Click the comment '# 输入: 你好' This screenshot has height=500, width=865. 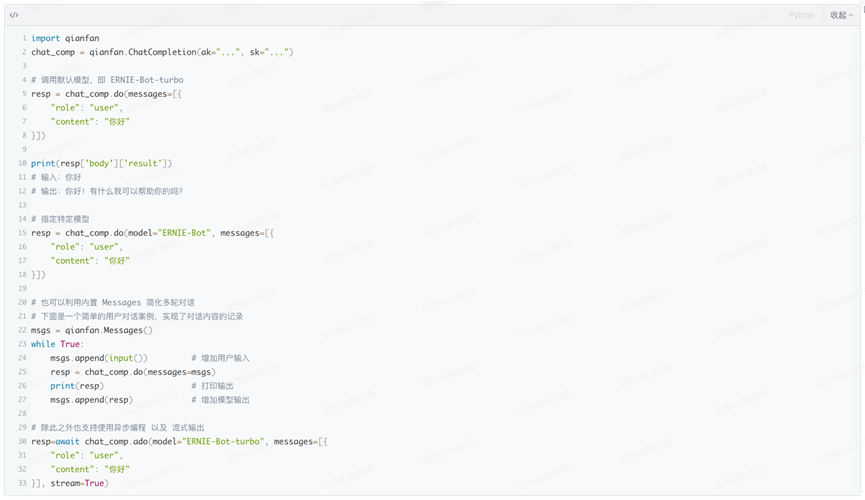[56, 177]
